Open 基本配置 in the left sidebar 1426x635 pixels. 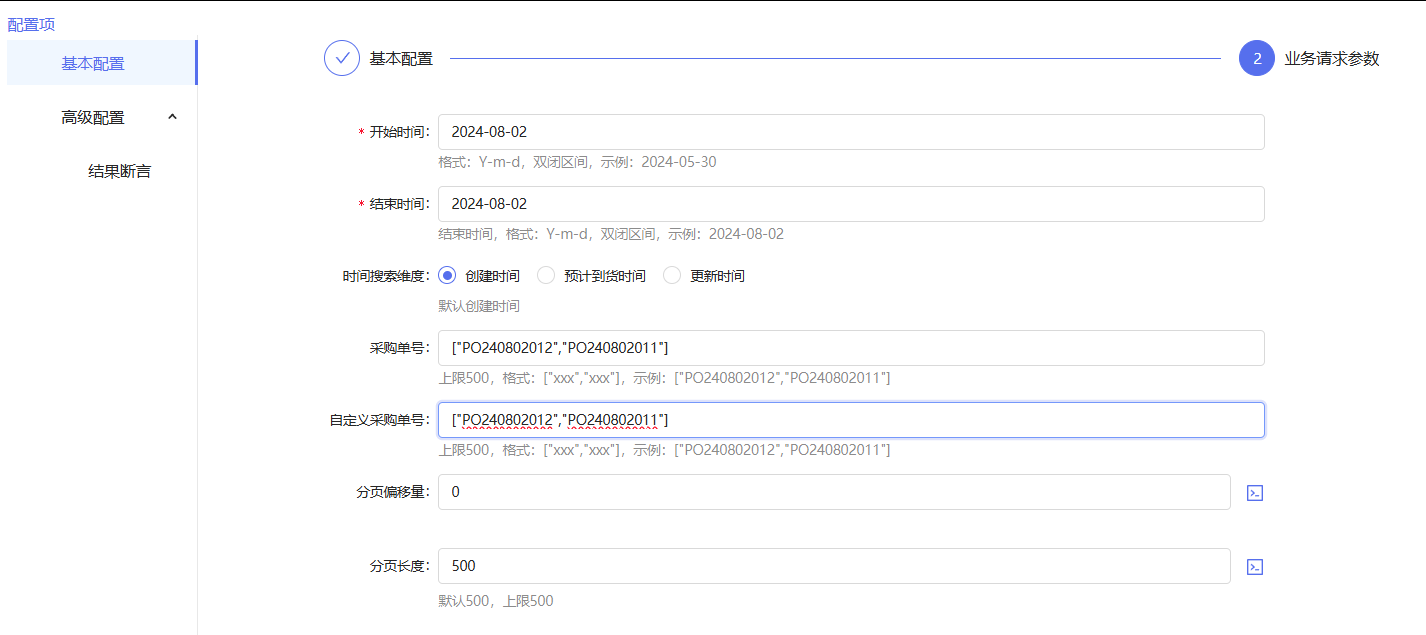[93, 63]
